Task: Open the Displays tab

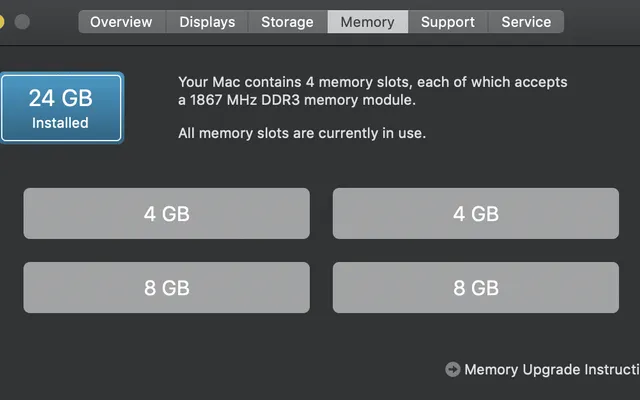Action: [x=207, y=22]
